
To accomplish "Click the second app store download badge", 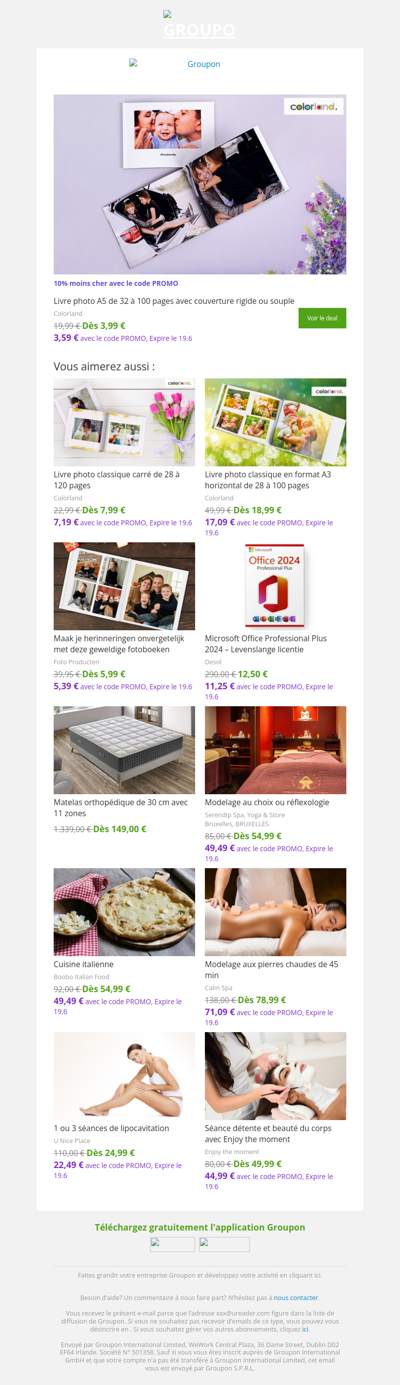I will click(224, 1245).
